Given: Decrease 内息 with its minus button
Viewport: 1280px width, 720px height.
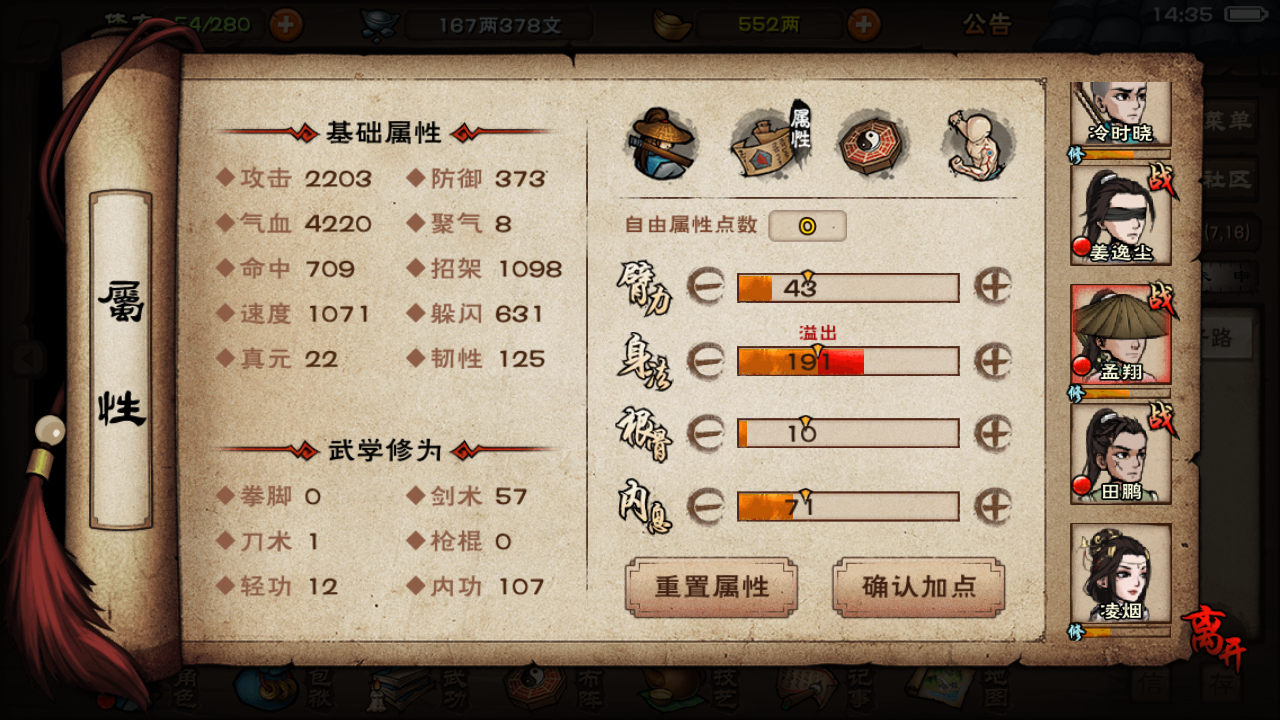Looking at the screenshot, I should 706,506.
